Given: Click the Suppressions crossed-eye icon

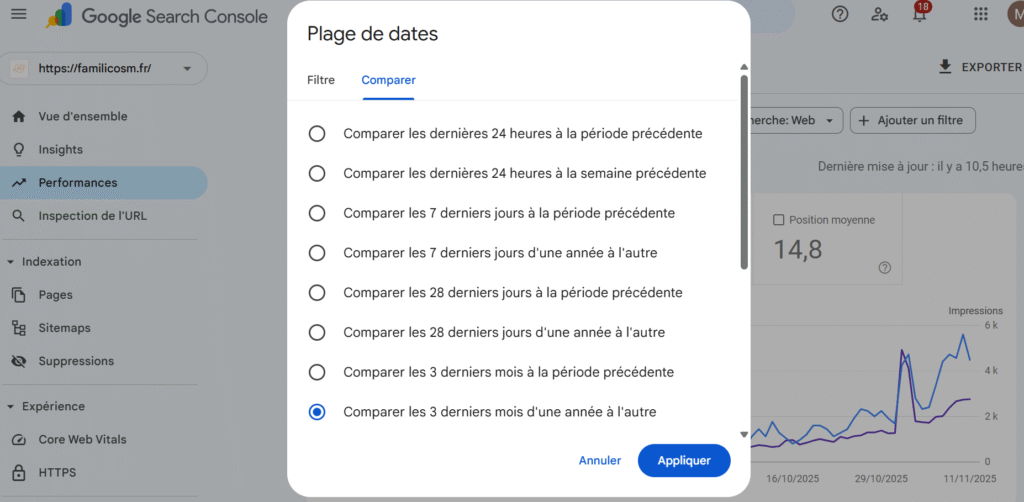Looking at the screenshot, I should (18, 361).
